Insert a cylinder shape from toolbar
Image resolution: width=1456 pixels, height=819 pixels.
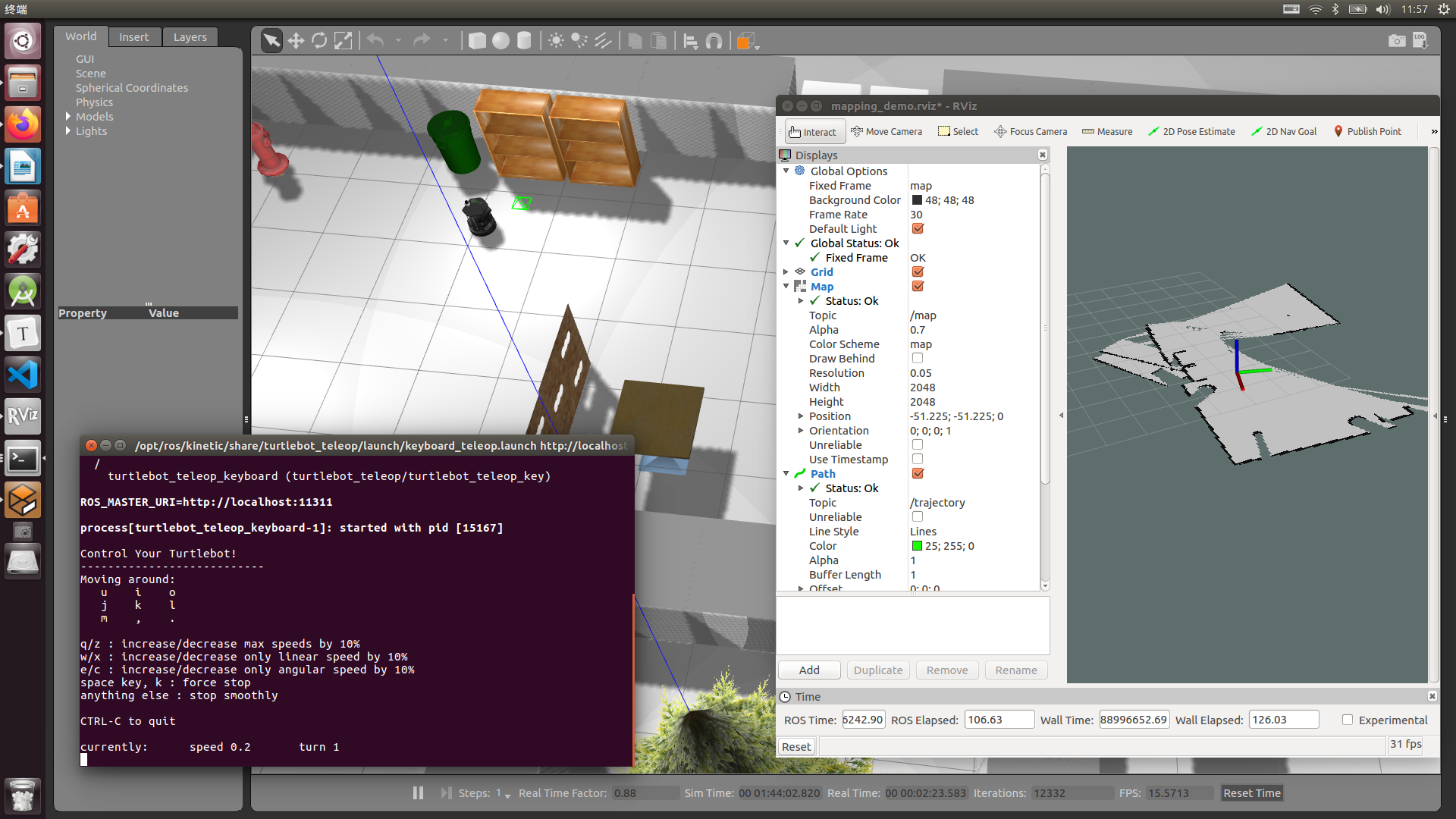524,41
